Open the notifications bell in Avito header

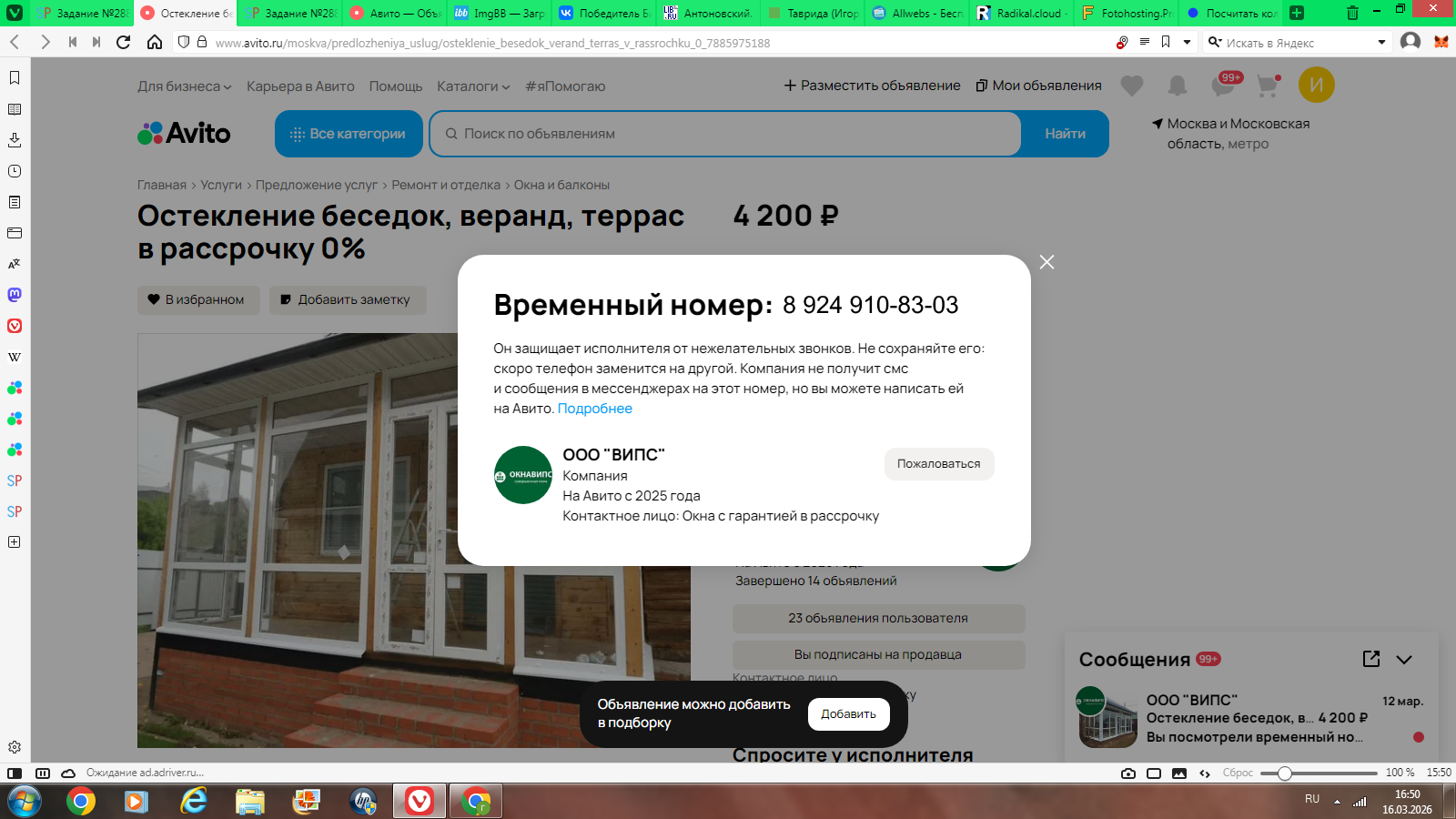(1178, 86)
